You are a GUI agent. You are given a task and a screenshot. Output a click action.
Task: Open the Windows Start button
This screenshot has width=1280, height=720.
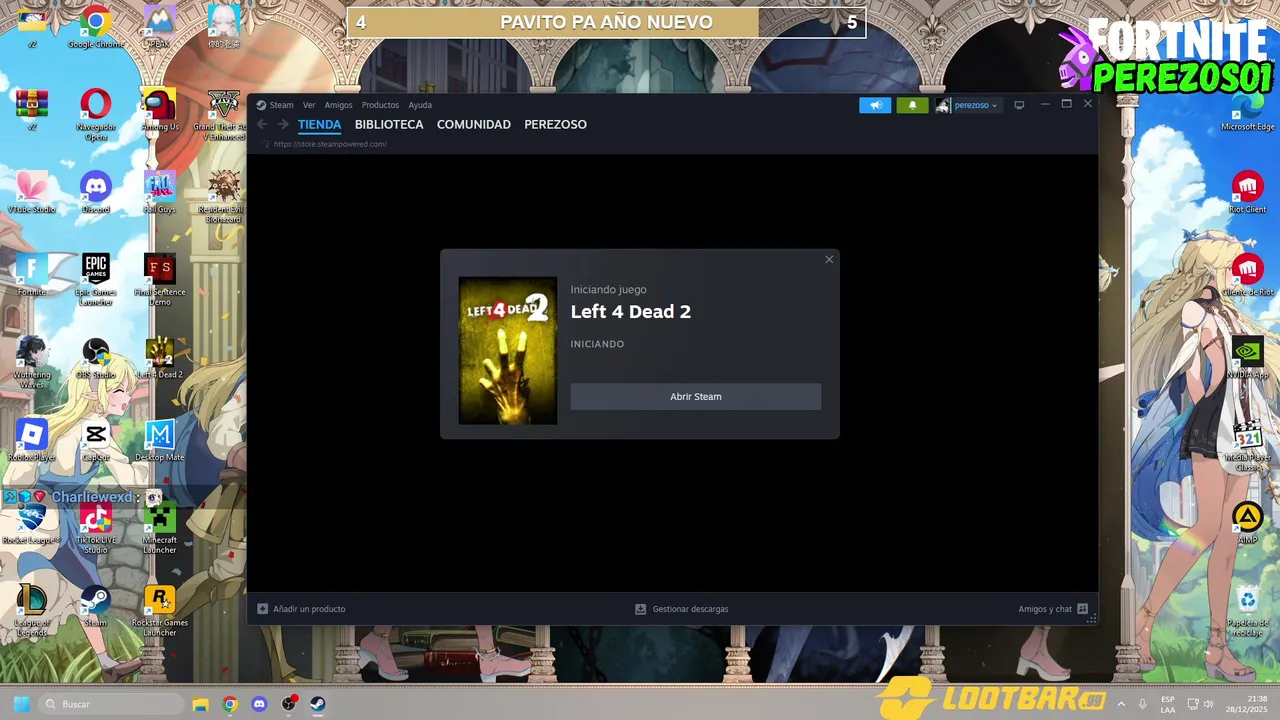(x=21, y=704)
